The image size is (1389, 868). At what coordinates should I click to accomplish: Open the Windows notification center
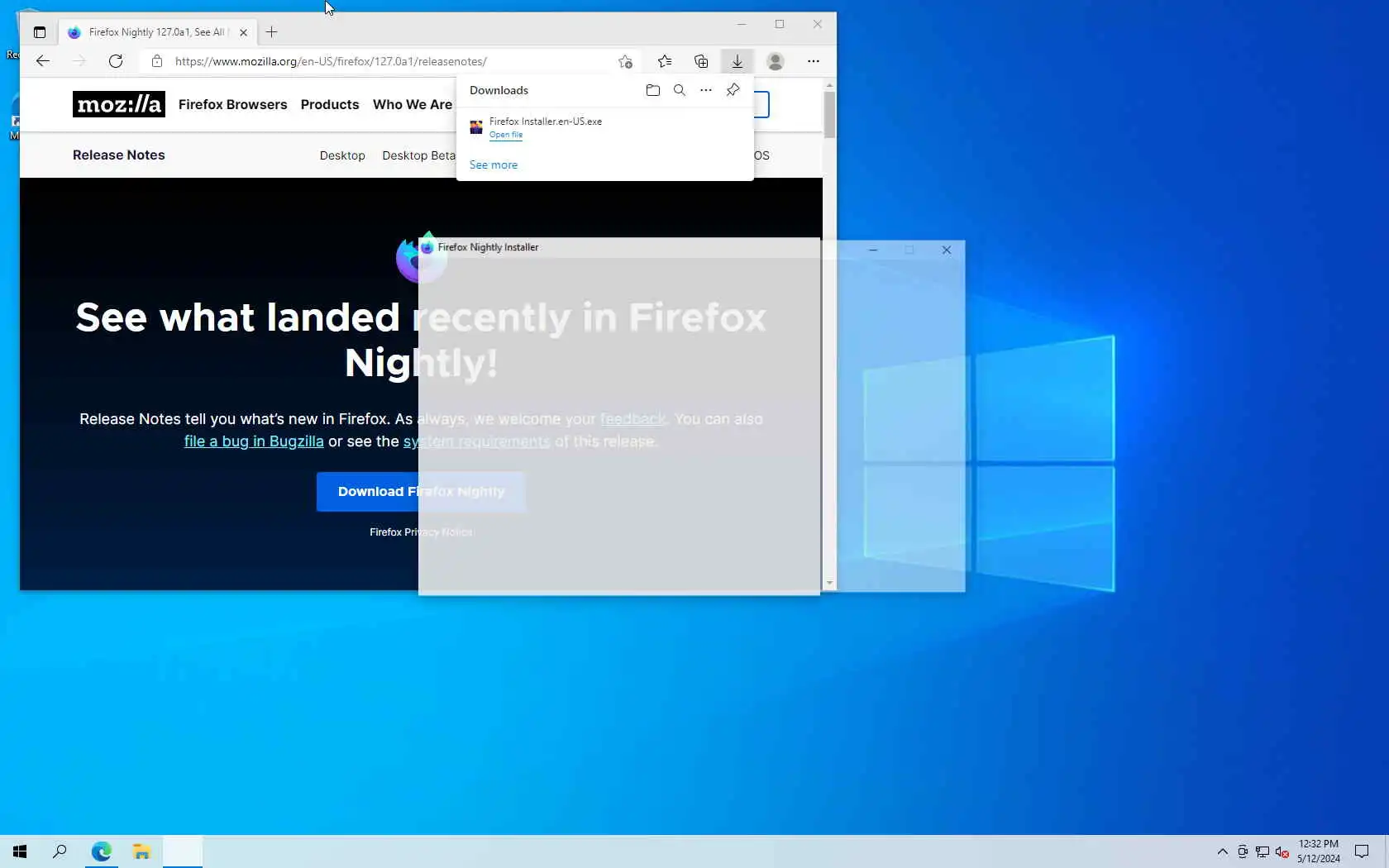coord(1362,851)
